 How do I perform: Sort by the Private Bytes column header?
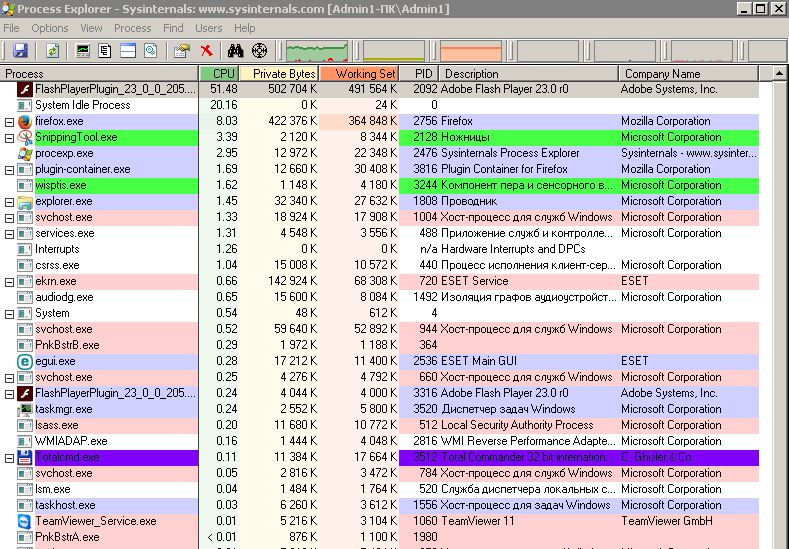point(278,74)
